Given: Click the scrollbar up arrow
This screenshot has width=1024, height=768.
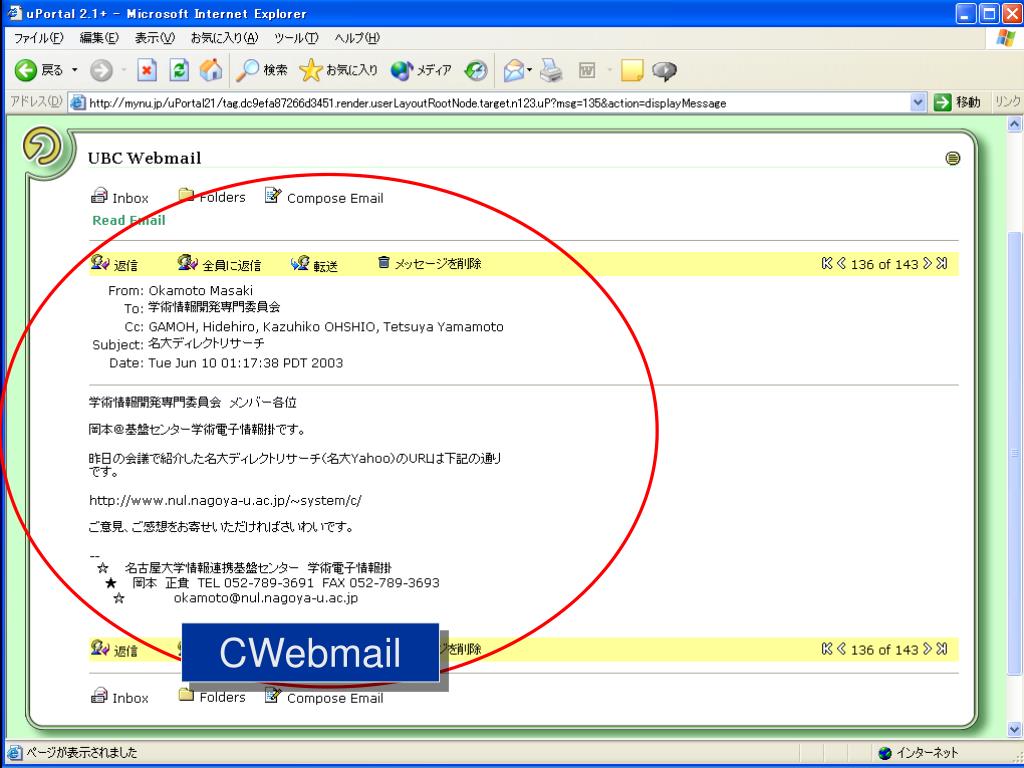Looking at the screenshot, I should 1014,123.
